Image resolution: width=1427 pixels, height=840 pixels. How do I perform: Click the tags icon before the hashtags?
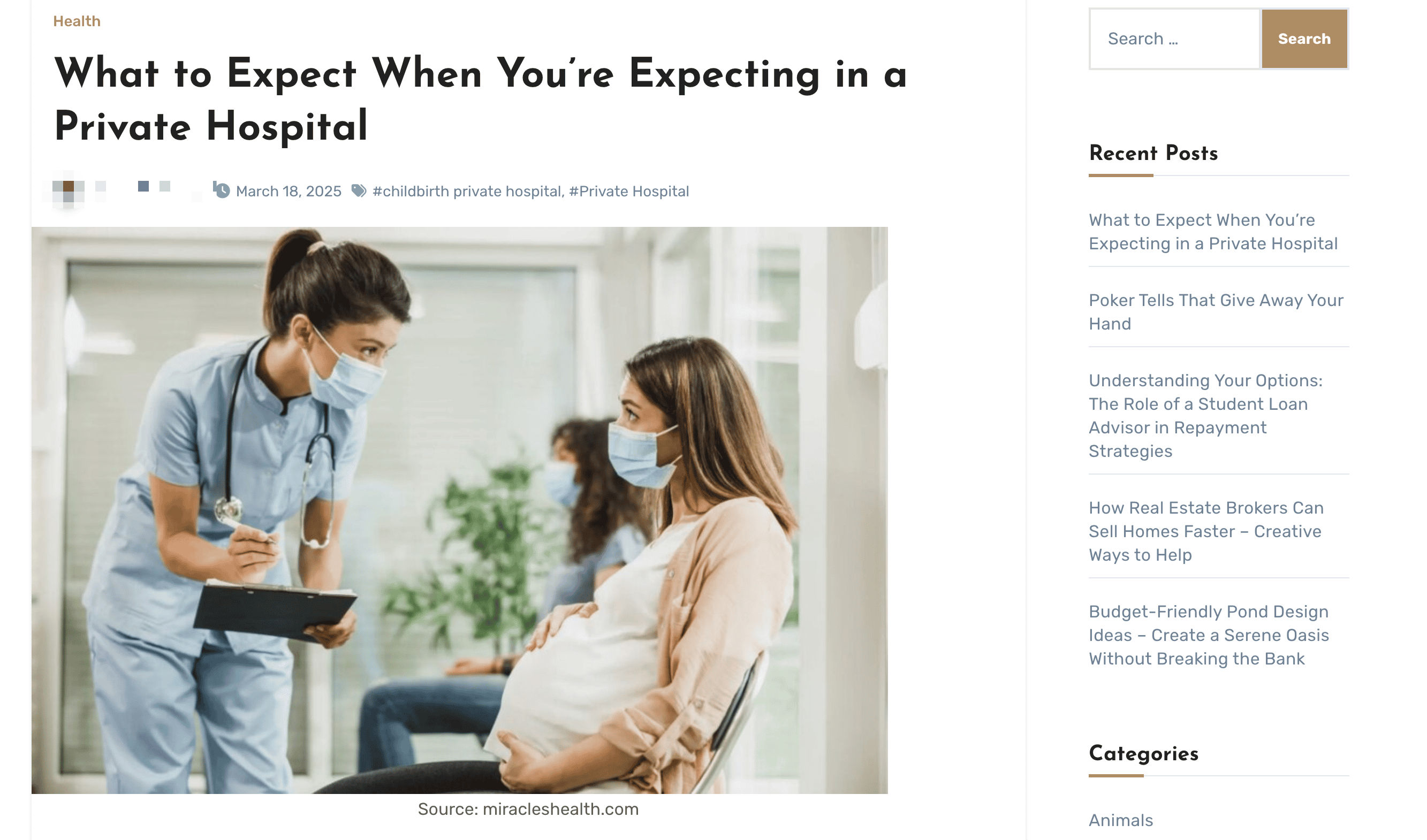359,191
